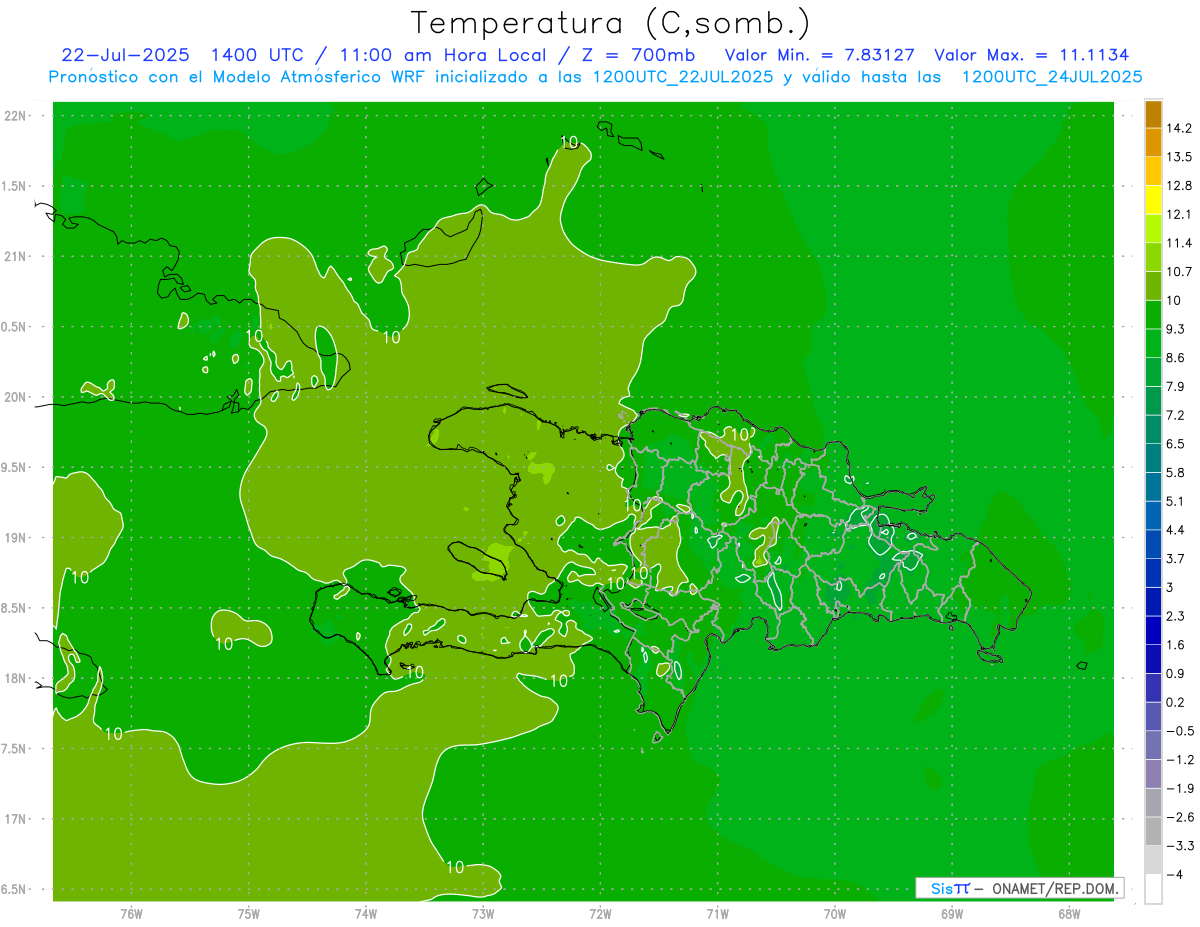Click 'Valor Min. = 7.83127' text
The image size is (1200, 927).
click(x=819, y=55)
